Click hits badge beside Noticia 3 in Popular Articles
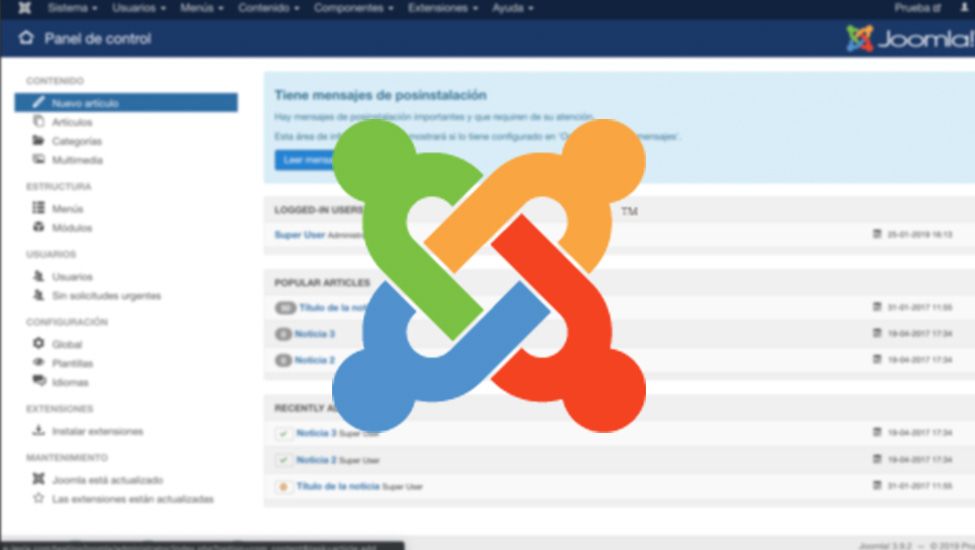This screenshot has width=975, height=550. click(284, 334)
